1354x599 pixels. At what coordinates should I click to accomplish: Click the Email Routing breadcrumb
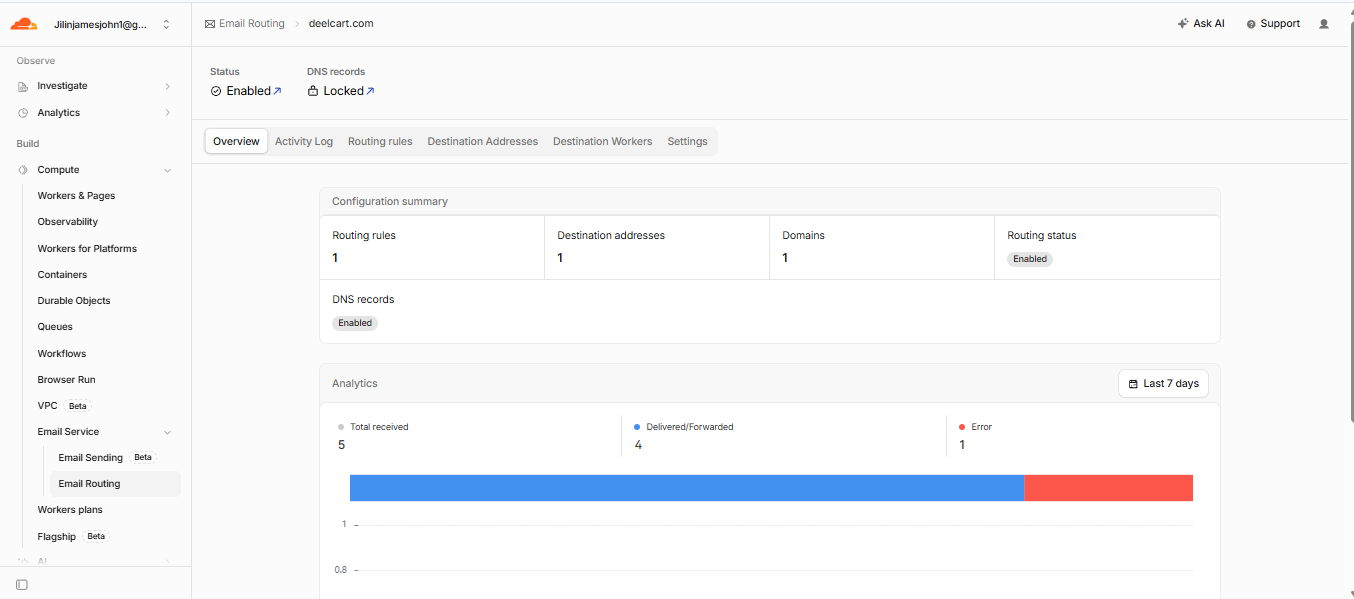coord(251,23)
